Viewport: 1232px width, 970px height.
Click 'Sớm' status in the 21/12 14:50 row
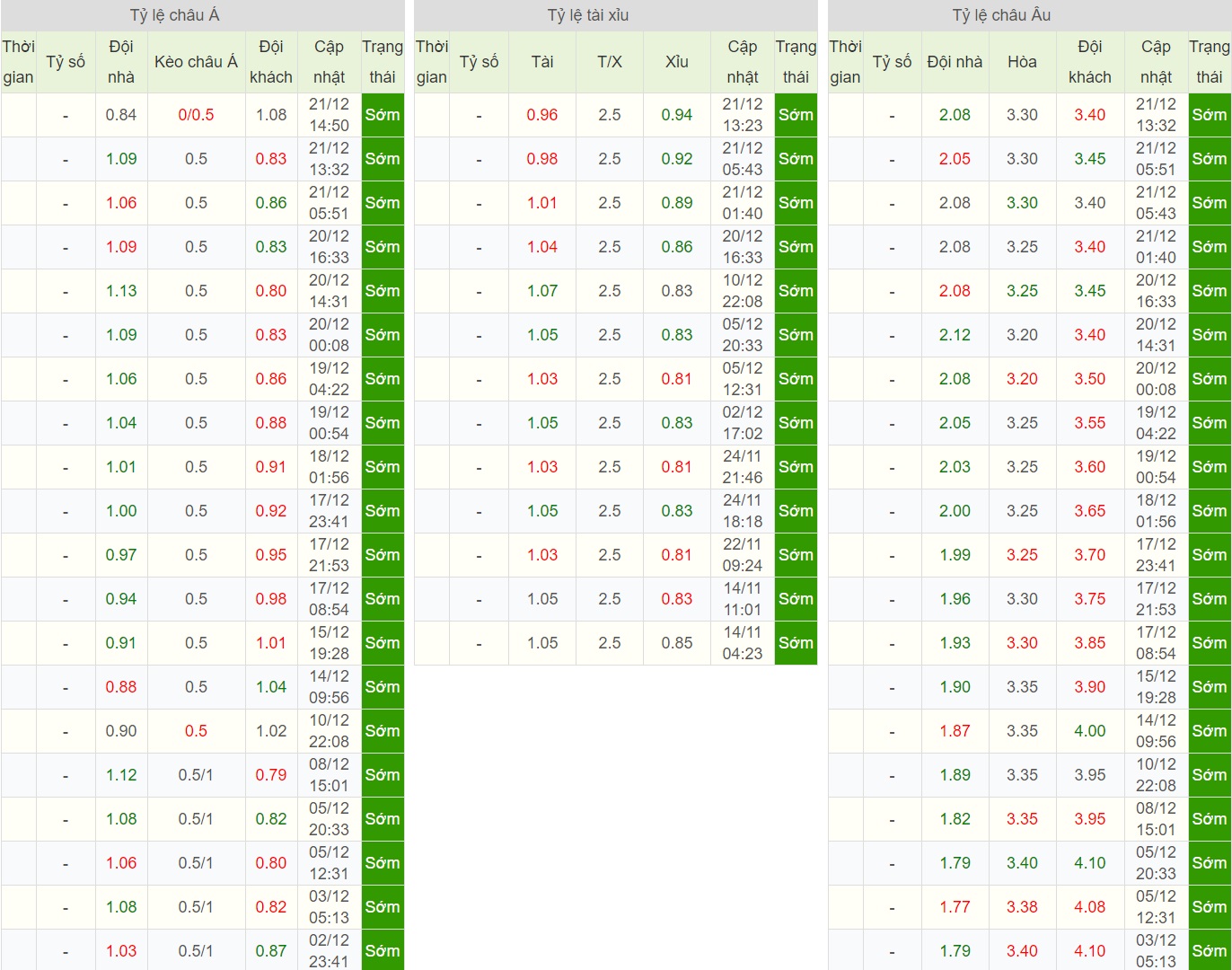[383, 115]
